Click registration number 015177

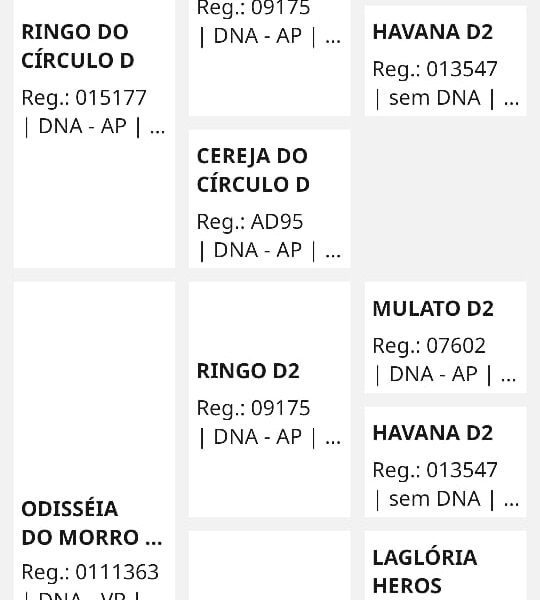(111, 98)
